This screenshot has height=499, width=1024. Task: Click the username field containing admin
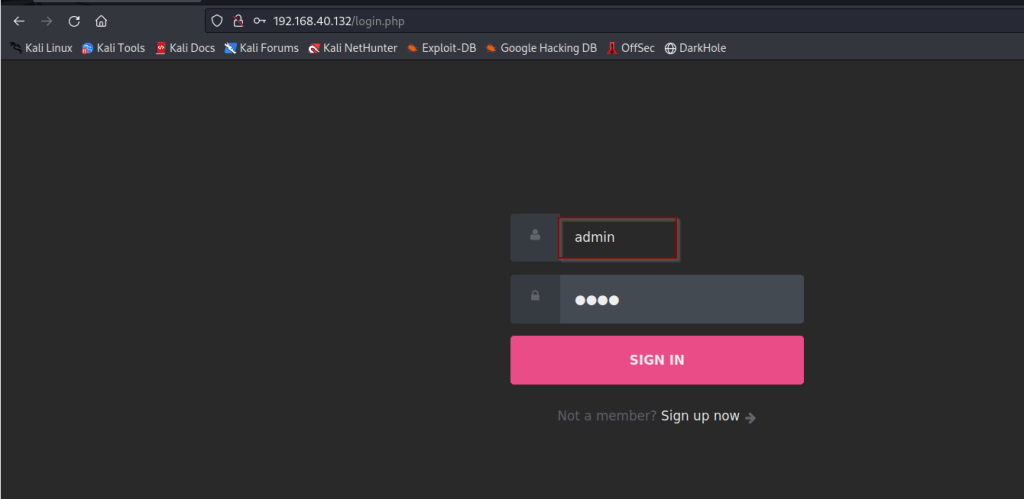point(618,238)
